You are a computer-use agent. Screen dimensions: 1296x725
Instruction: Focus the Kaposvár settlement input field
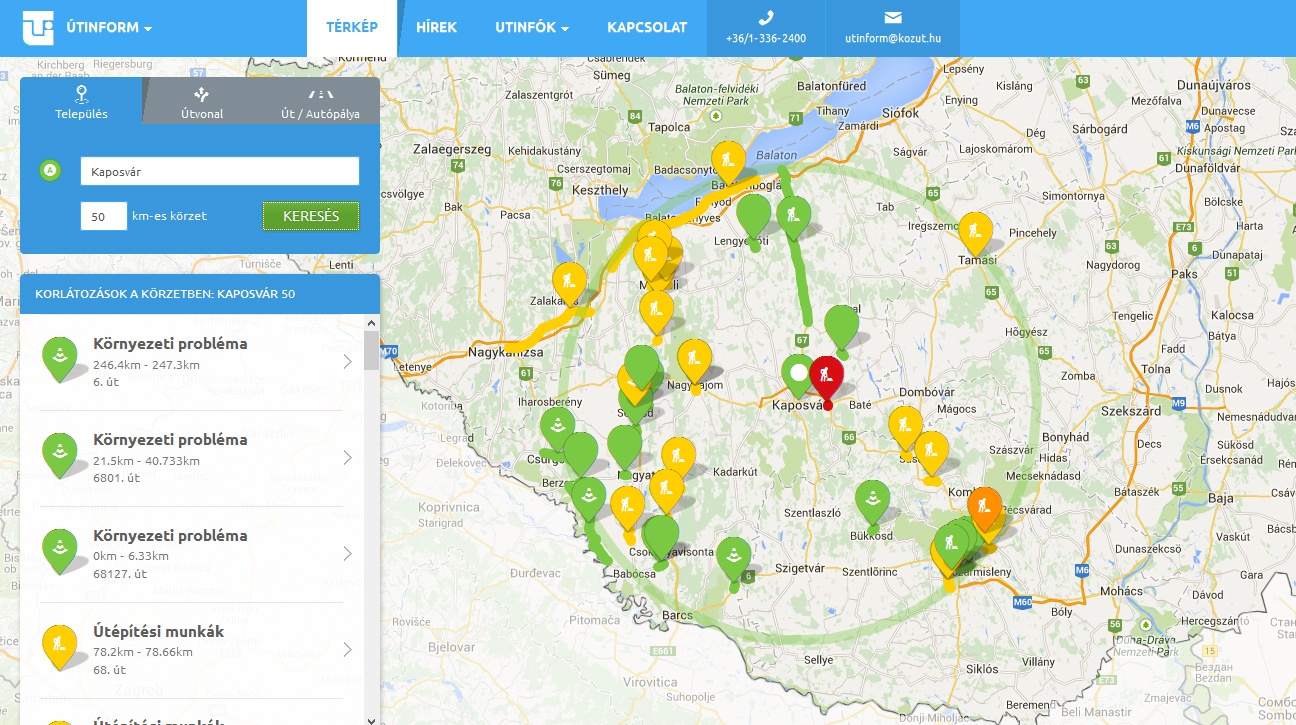[x=220, y=171]
